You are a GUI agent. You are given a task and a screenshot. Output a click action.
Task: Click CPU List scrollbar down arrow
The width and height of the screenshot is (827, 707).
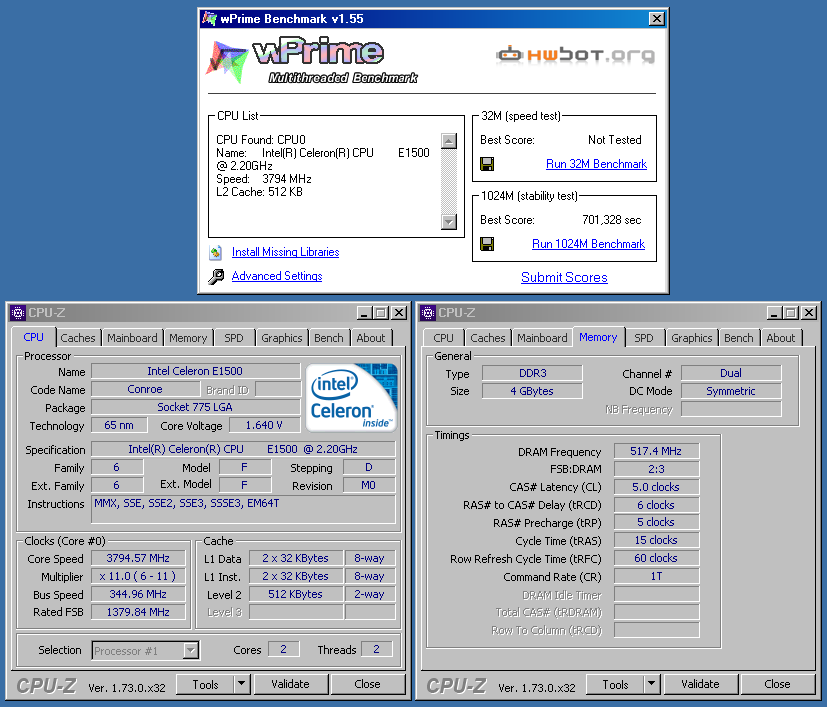tap(449, 222)
